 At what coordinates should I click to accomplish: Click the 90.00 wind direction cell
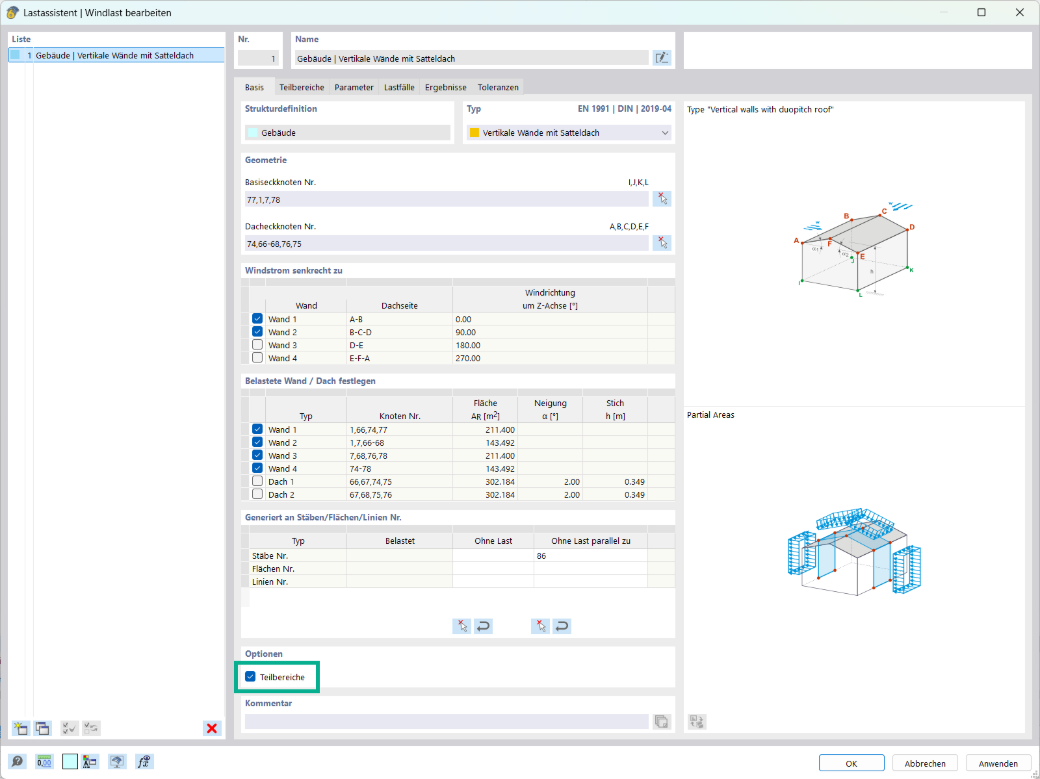tap(549, 332)
